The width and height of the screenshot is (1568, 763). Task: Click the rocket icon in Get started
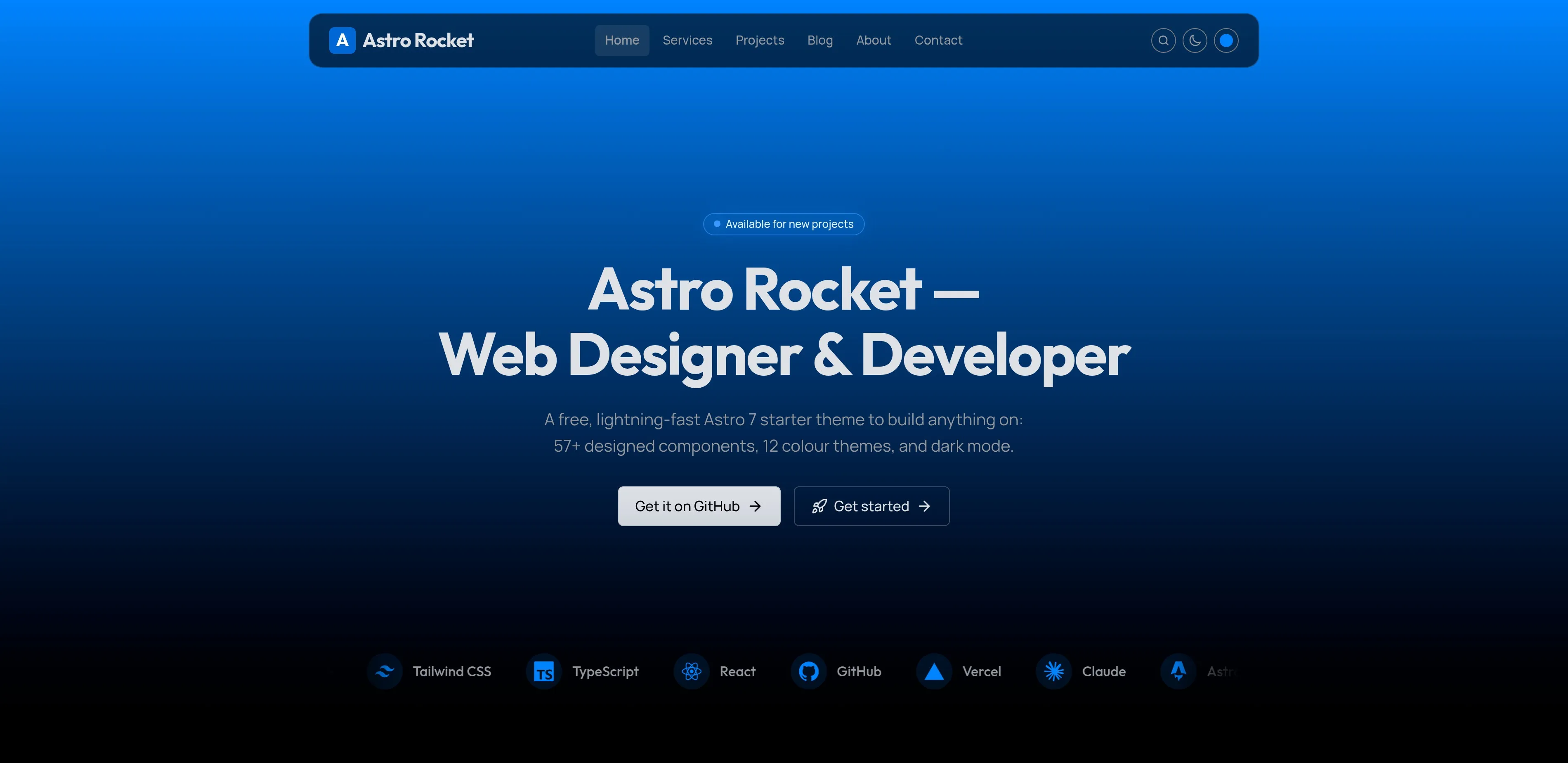(x=819, y=506)
